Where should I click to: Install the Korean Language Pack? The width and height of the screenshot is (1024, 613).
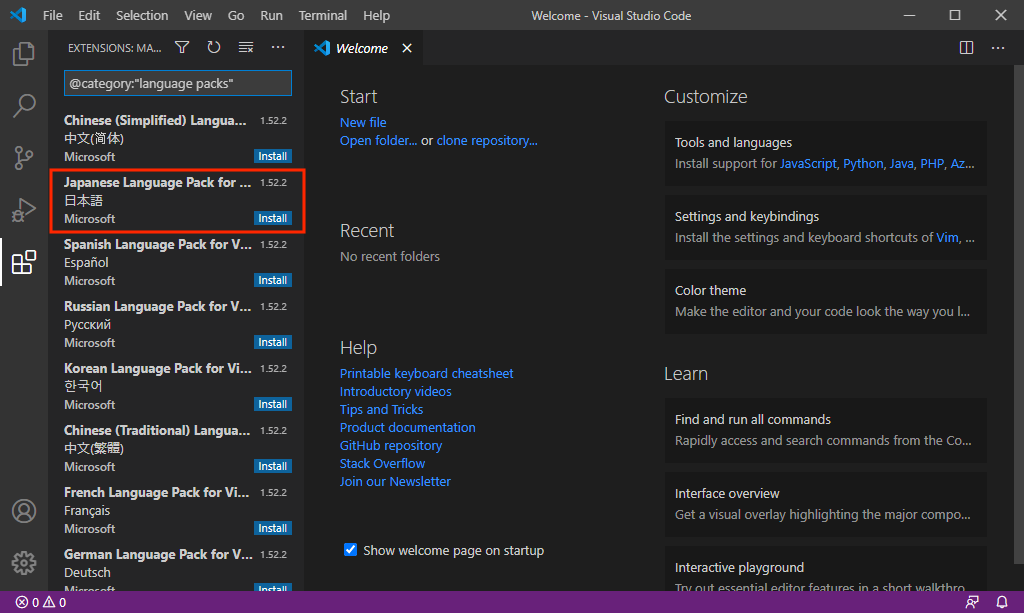click(272, 404)
